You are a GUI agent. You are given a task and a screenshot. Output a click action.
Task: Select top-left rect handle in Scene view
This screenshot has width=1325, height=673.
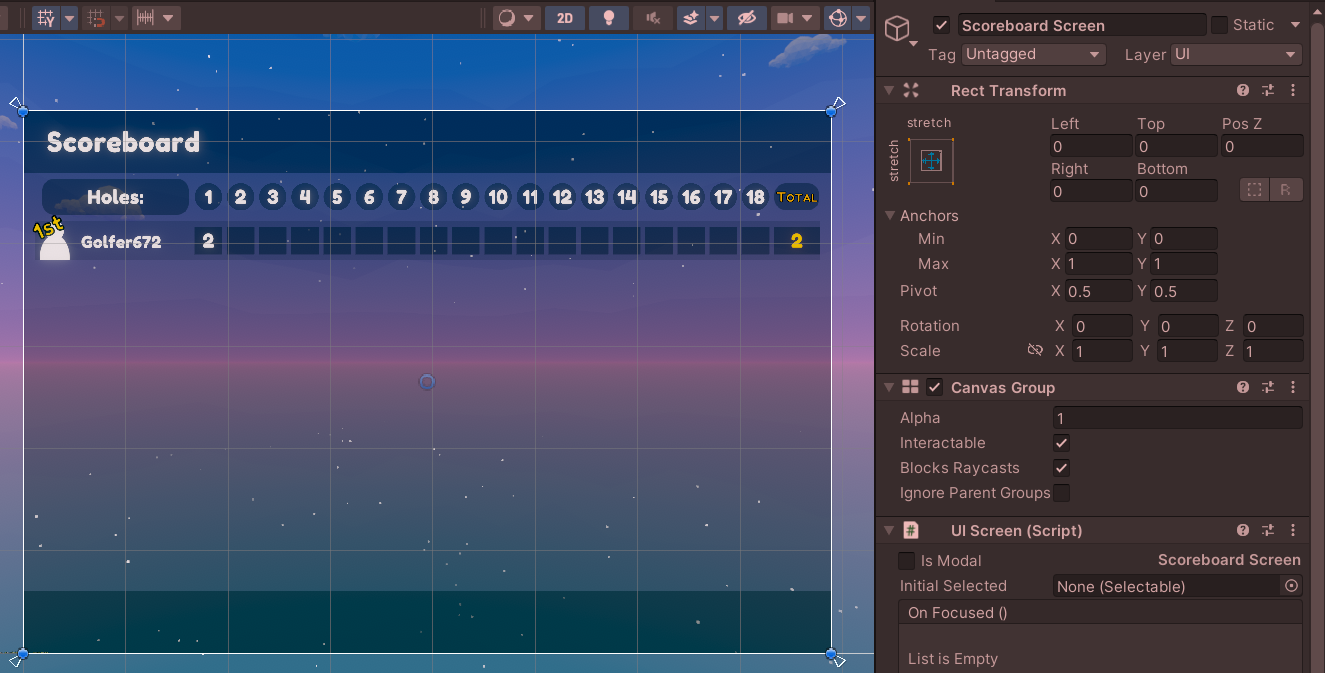tap(23, 111)
